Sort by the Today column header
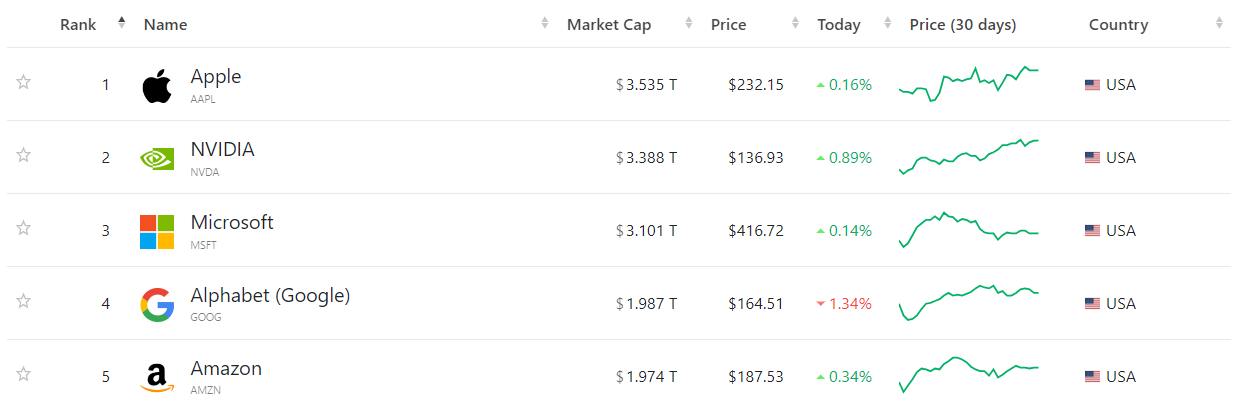 point(838,25)
